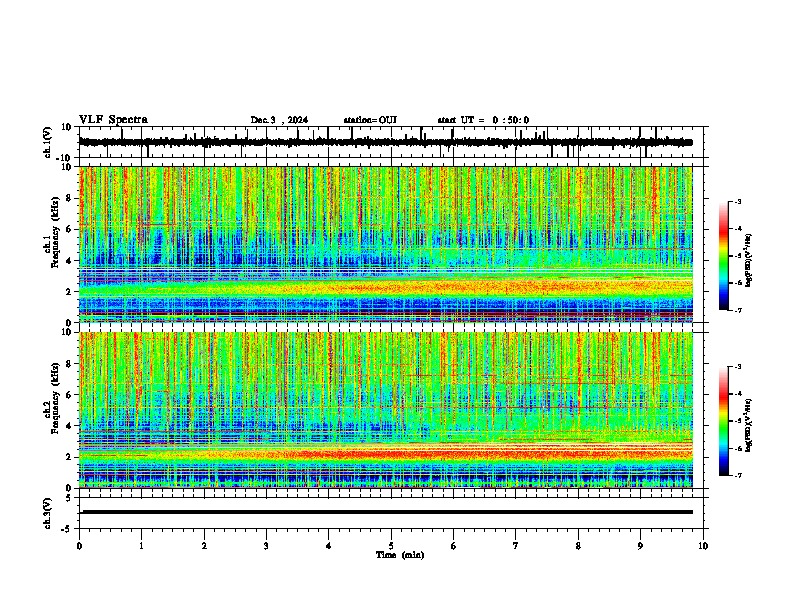Click the ch.1 spectrogram color scale bar

[x=723, y=256]
